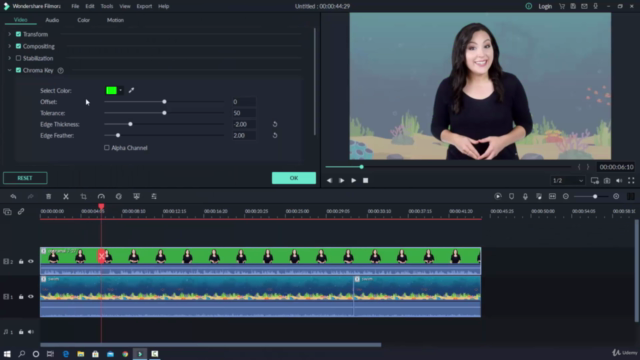The height and width of the screenshot is (360, 640).
Task: Switch to the Motion tab
Action: (x=115, y=20)
